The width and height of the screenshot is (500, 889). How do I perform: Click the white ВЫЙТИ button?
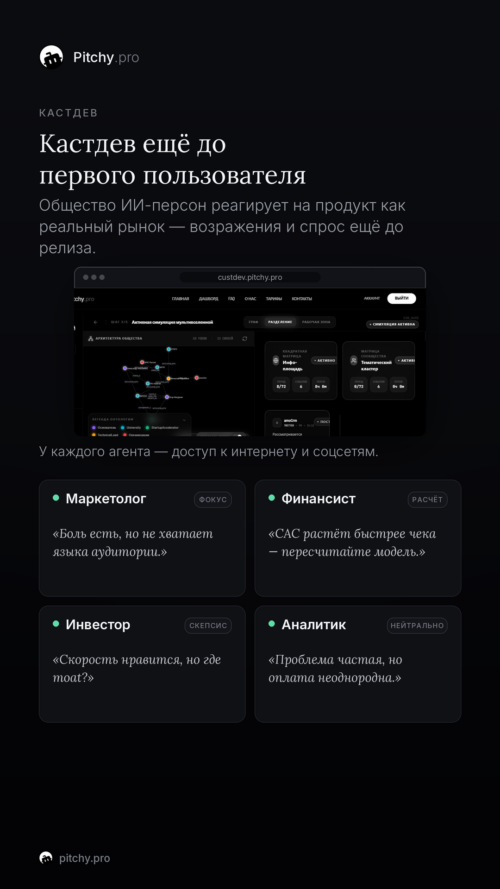(401, 298)
